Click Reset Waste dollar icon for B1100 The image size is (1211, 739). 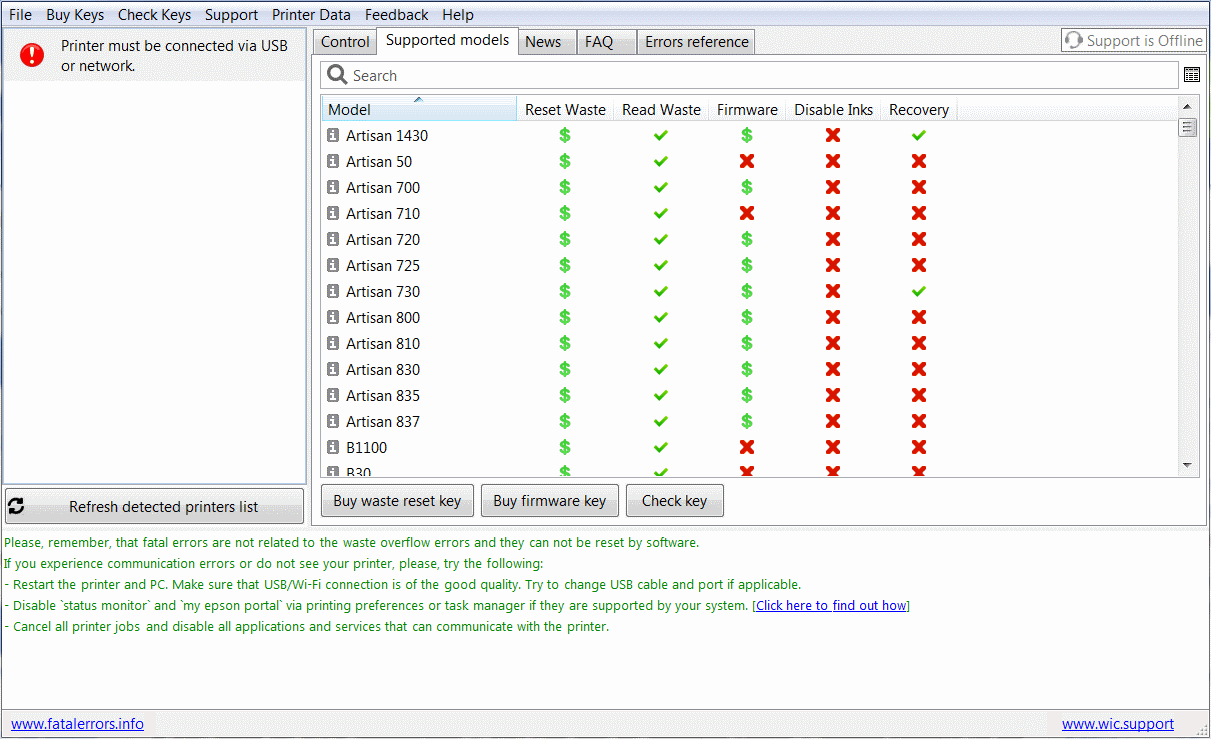(565, 447)
